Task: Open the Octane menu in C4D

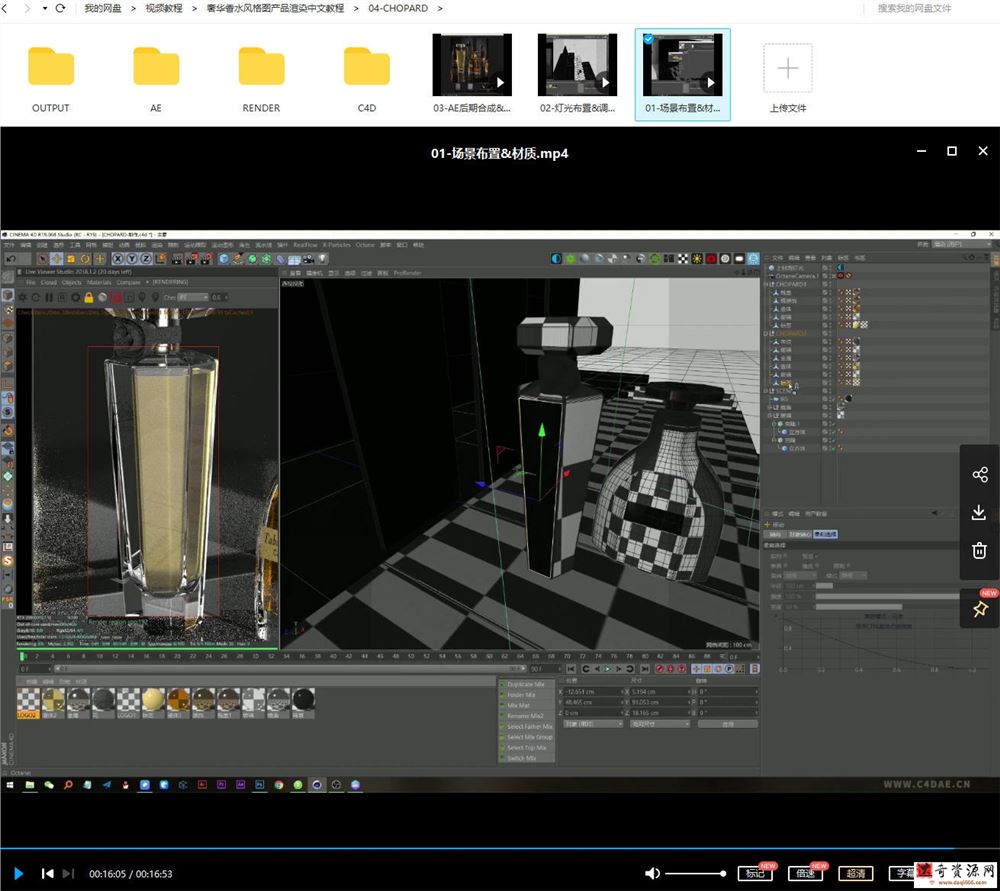Action: coord(365,245)
